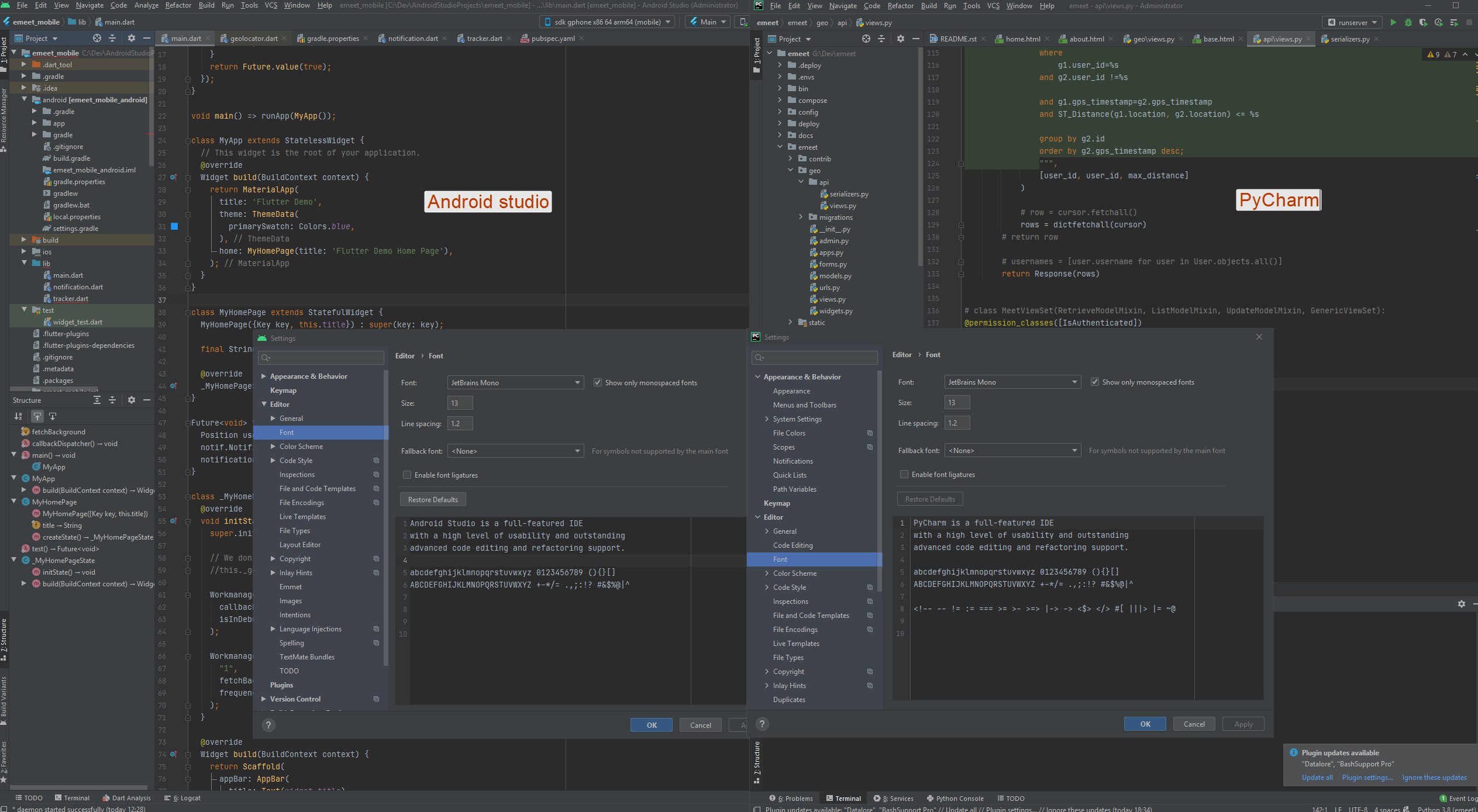
Task: Locate current file in PyCharm Project panel
Action: [x=866, y=39]
